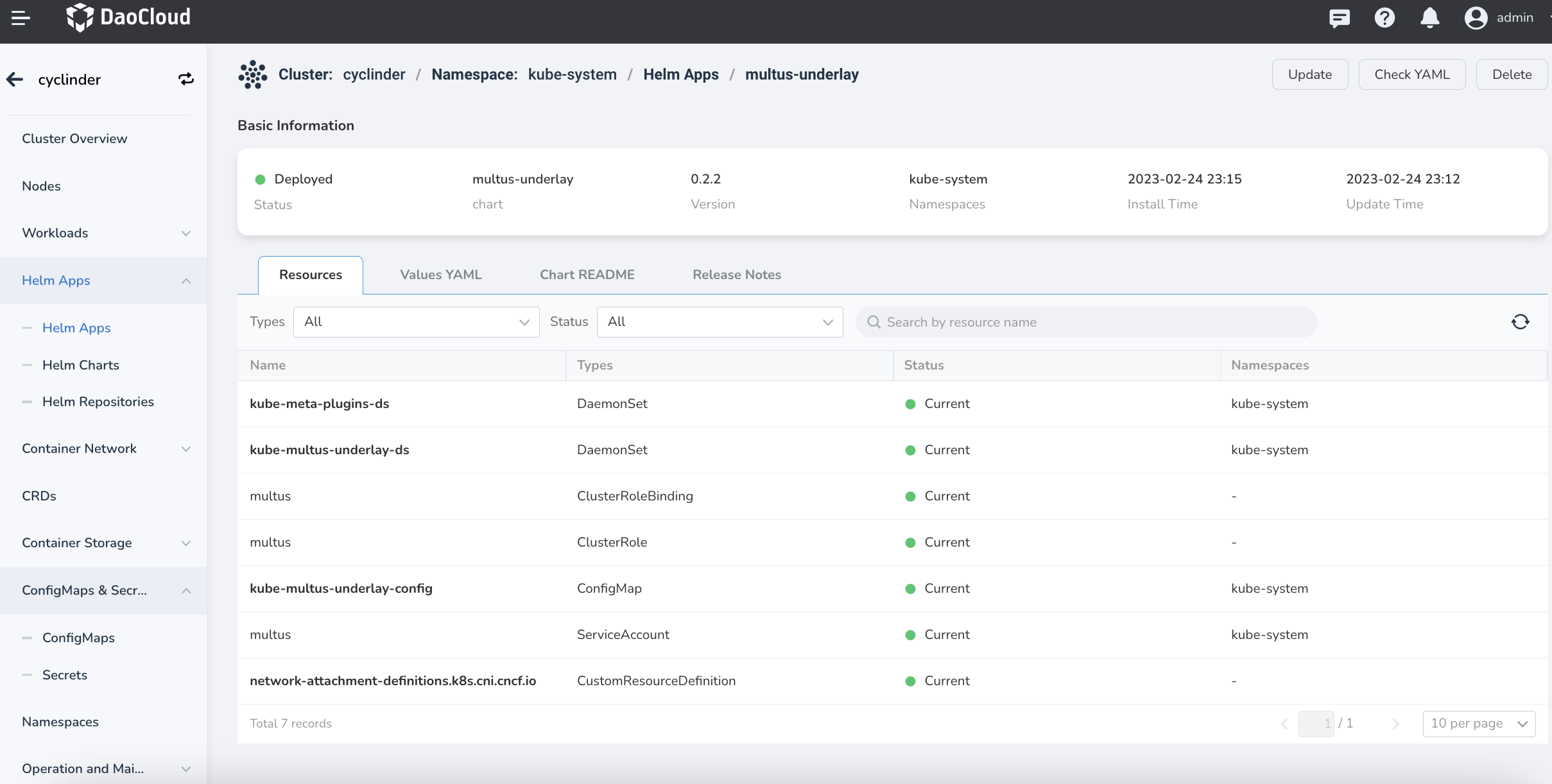Image resolution: width=1552 pixels, height=784 pixels.
Task: Change the 10 per page selector
Action: point(1479,724)
